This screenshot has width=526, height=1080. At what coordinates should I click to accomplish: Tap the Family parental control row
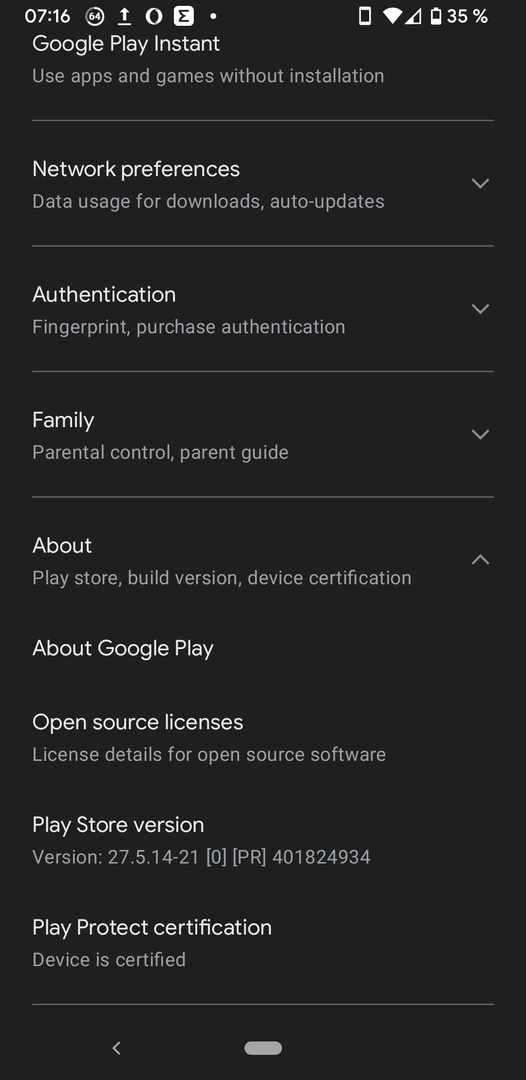[263, 435]
